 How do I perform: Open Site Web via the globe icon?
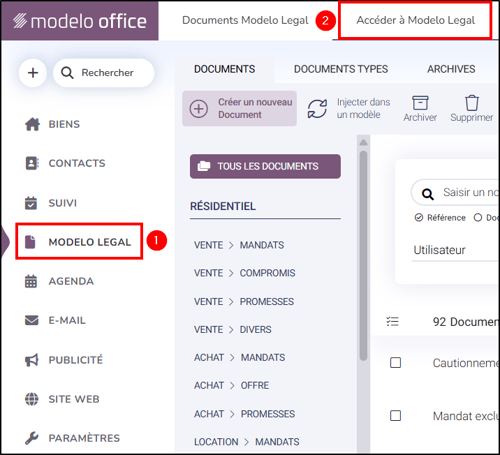[32, 399]
